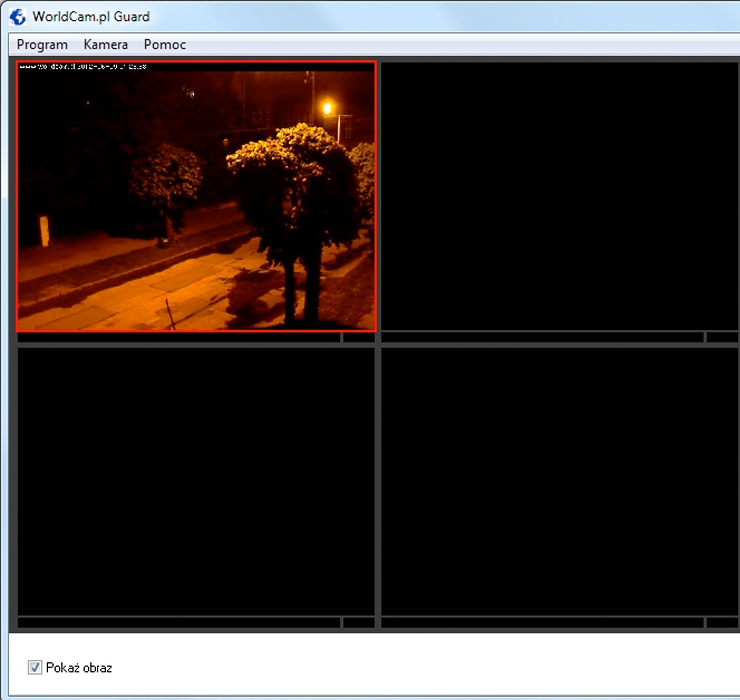
Task: Click the Pokaż obraz label text
Action: 79,667
